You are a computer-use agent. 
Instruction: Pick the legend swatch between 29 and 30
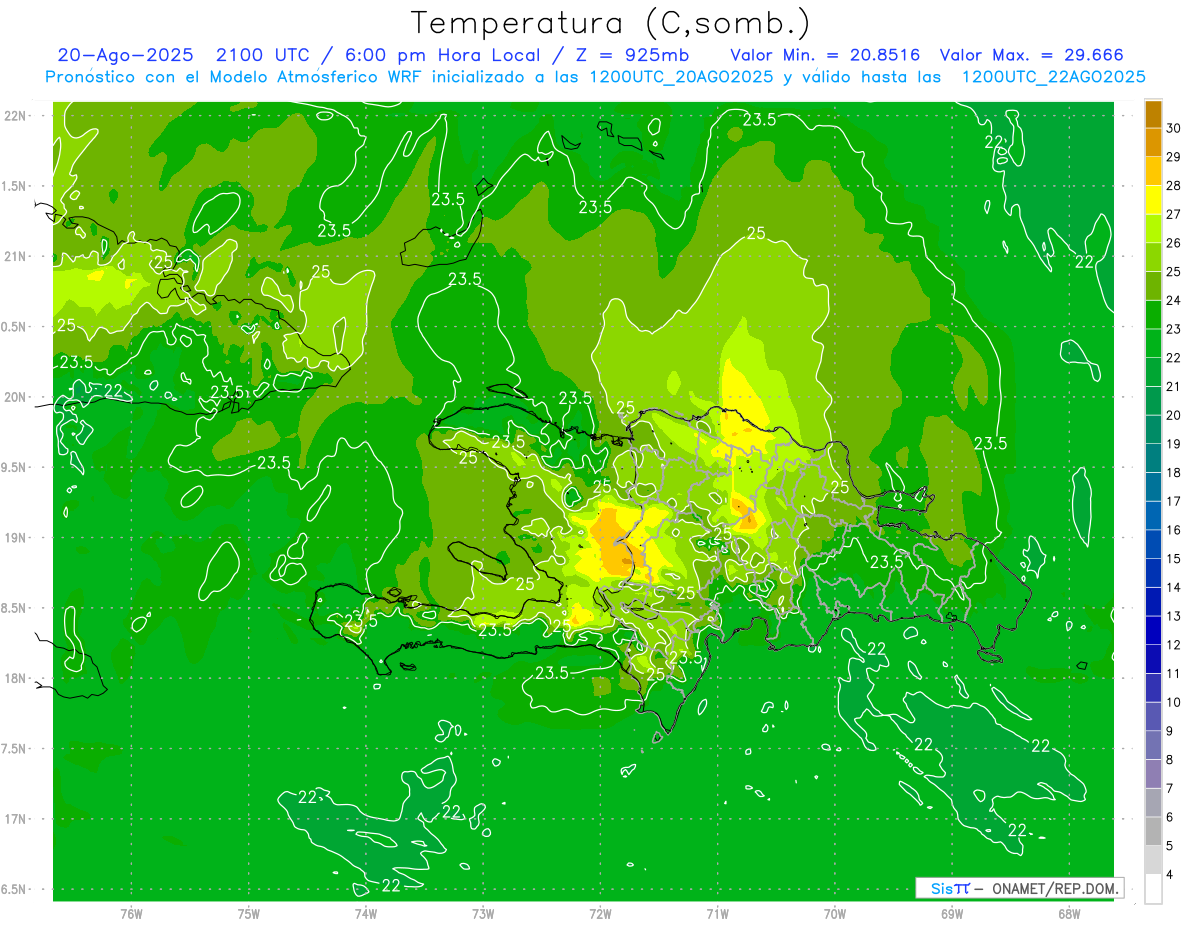(x=1153, y=142)
